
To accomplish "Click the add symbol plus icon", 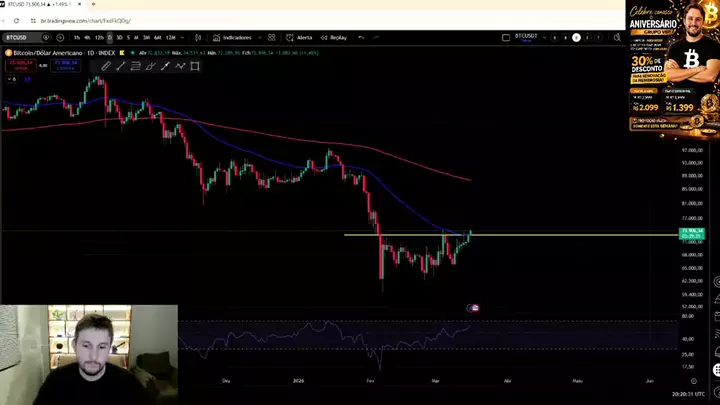I will click(62, 38).
